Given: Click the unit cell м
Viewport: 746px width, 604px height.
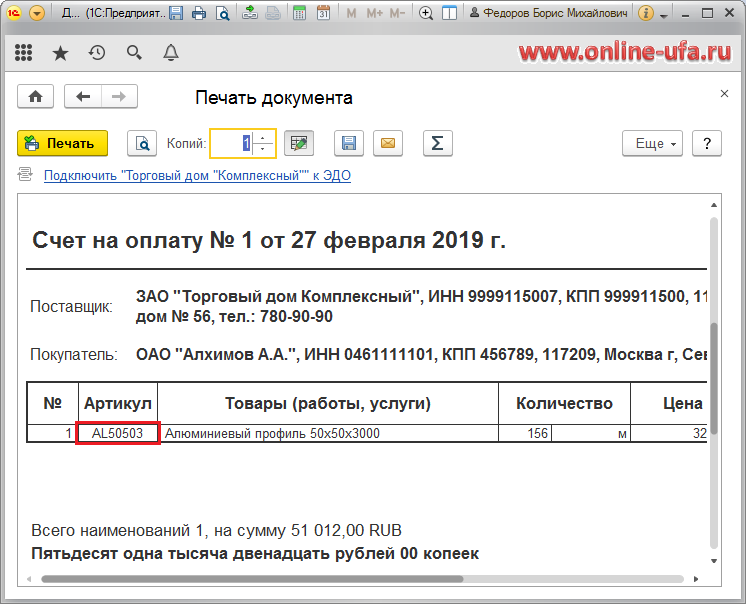Looking at the screenshot, I should coord(591,433).
